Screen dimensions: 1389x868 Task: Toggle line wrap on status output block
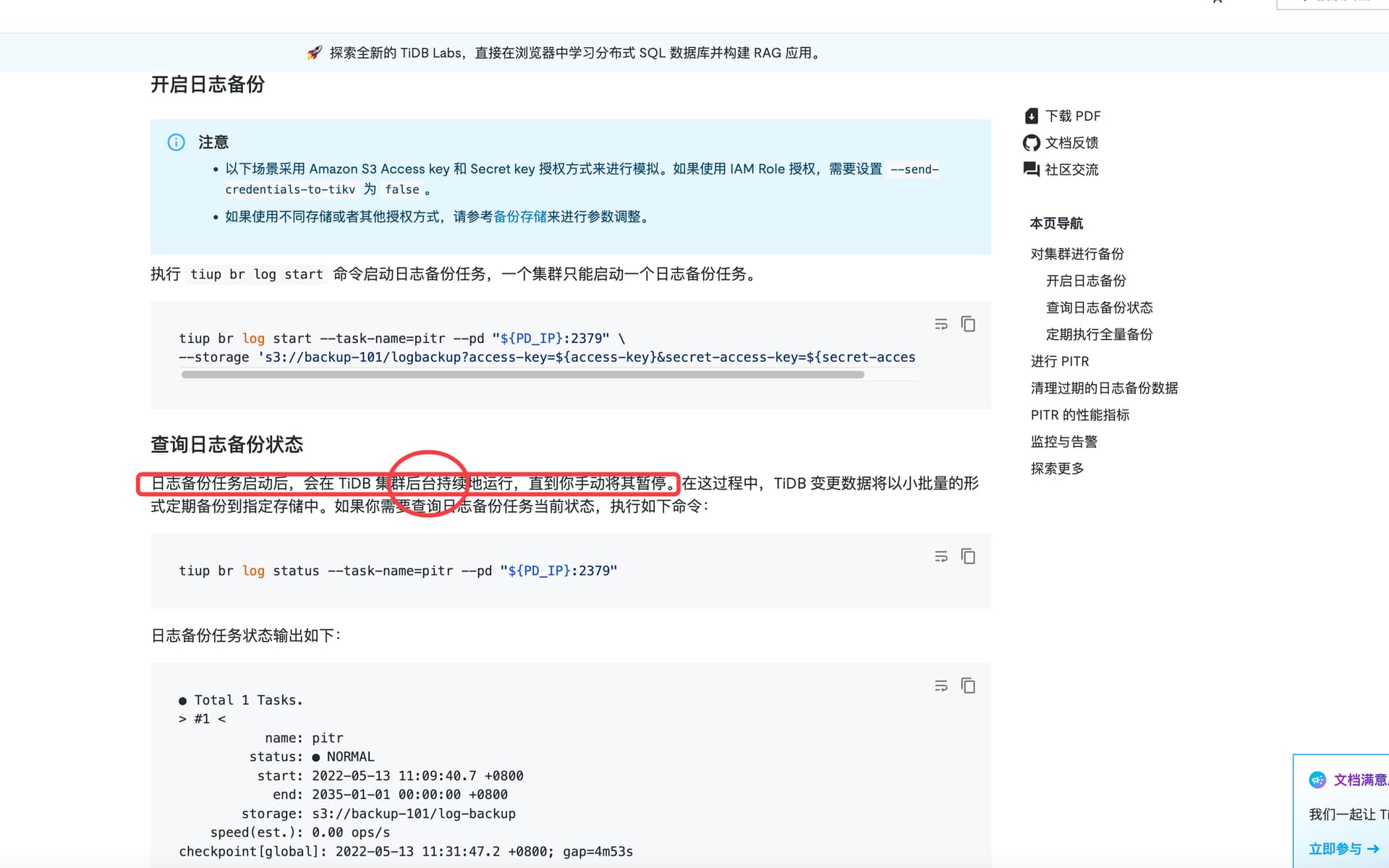click(940, 686)
